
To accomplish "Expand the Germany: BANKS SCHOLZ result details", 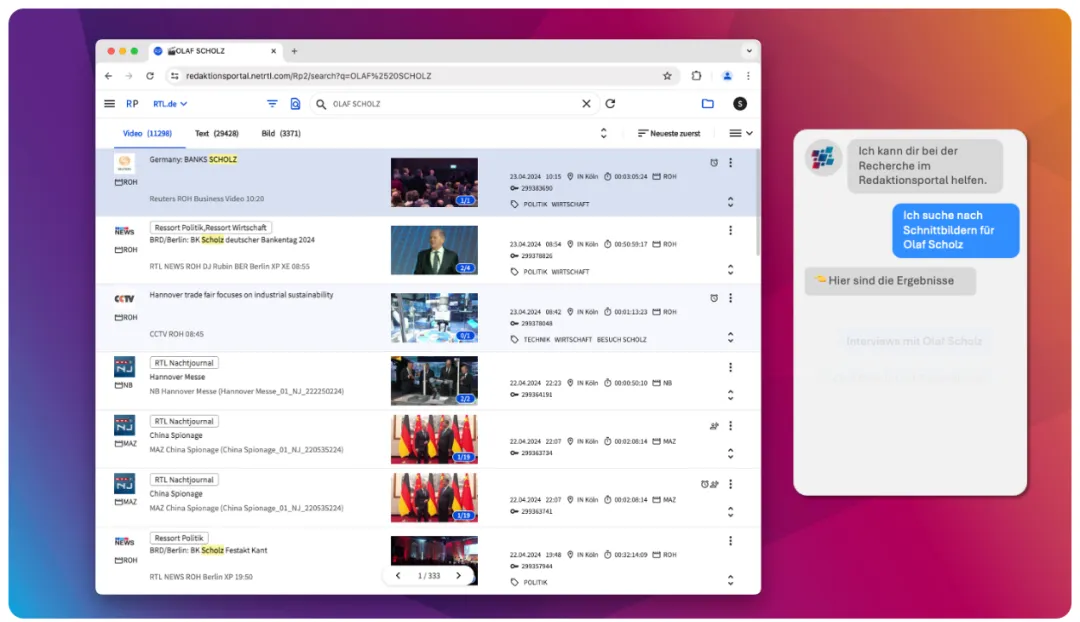I will coord(731,202).
